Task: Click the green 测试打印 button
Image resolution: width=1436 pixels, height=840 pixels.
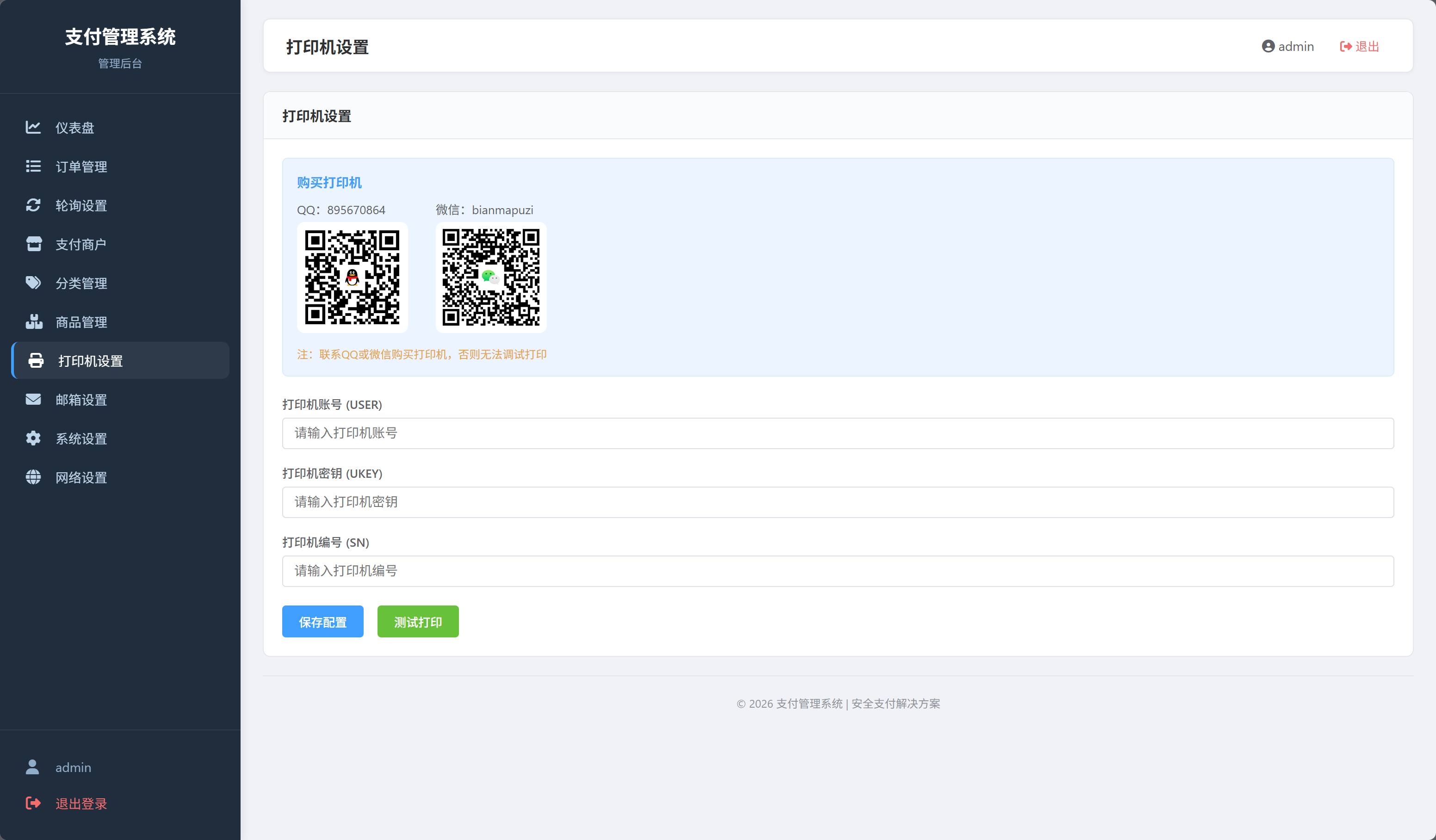Action: pyautogui.click(x=418, y=621)
